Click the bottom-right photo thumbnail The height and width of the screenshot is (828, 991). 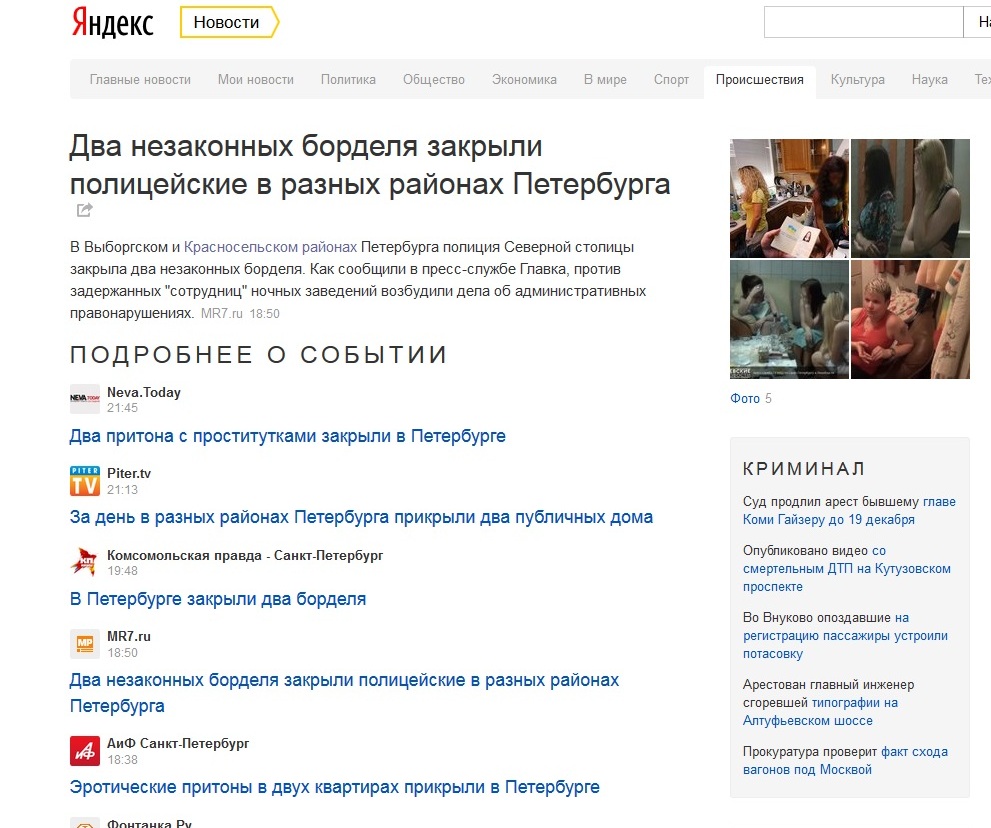pyautogui.click(x=910, y=320)
